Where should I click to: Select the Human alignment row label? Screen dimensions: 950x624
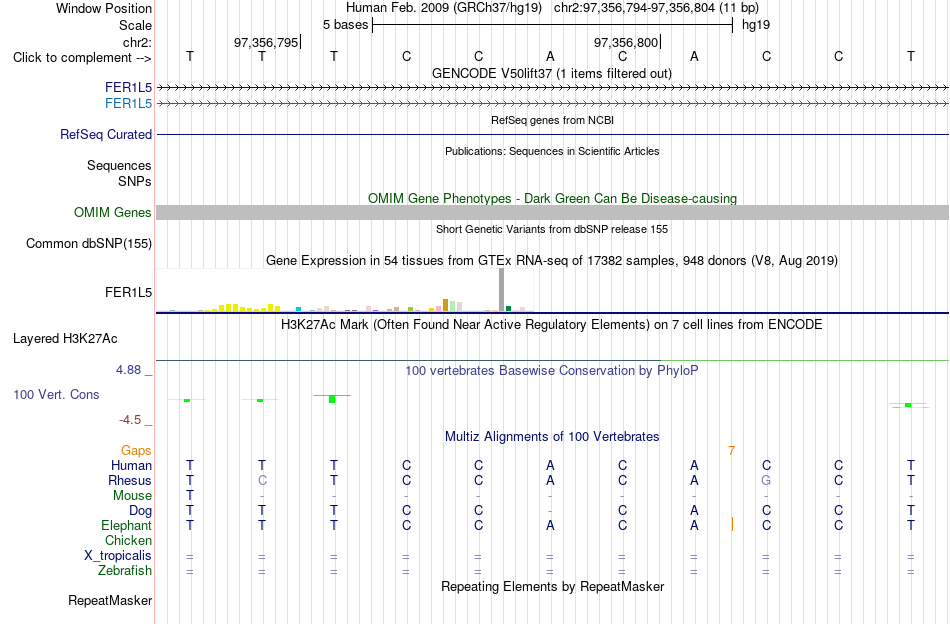(x=131, y=465)
